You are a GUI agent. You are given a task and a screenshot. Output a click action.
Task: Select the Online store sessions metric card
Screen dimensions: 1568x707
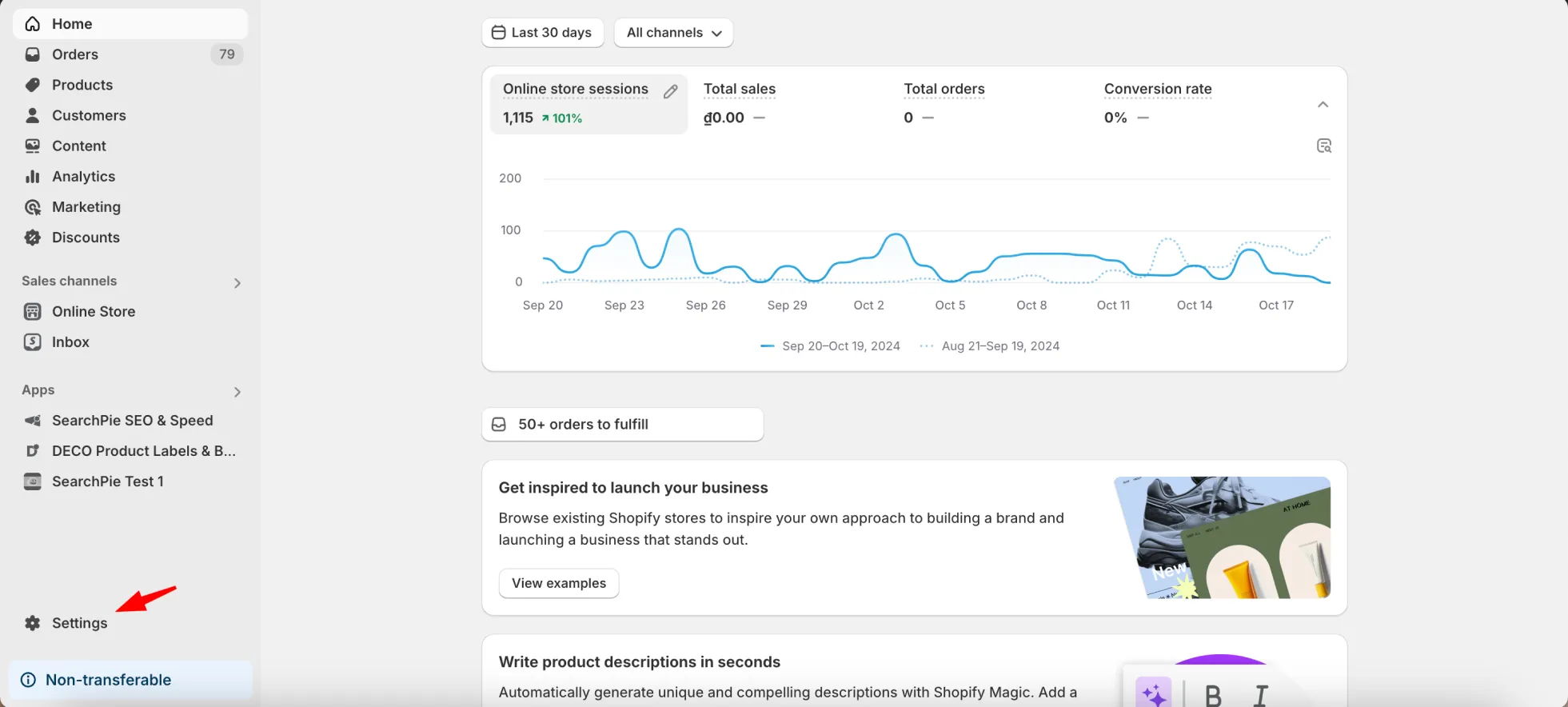point(588,104)
